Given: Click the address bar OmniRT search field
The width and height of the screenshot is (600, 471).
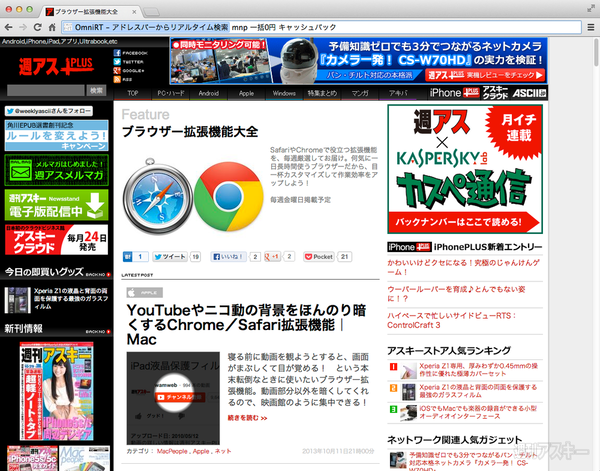Looking at the screenshot, I should pyautogui.click(x=321, y=27).
